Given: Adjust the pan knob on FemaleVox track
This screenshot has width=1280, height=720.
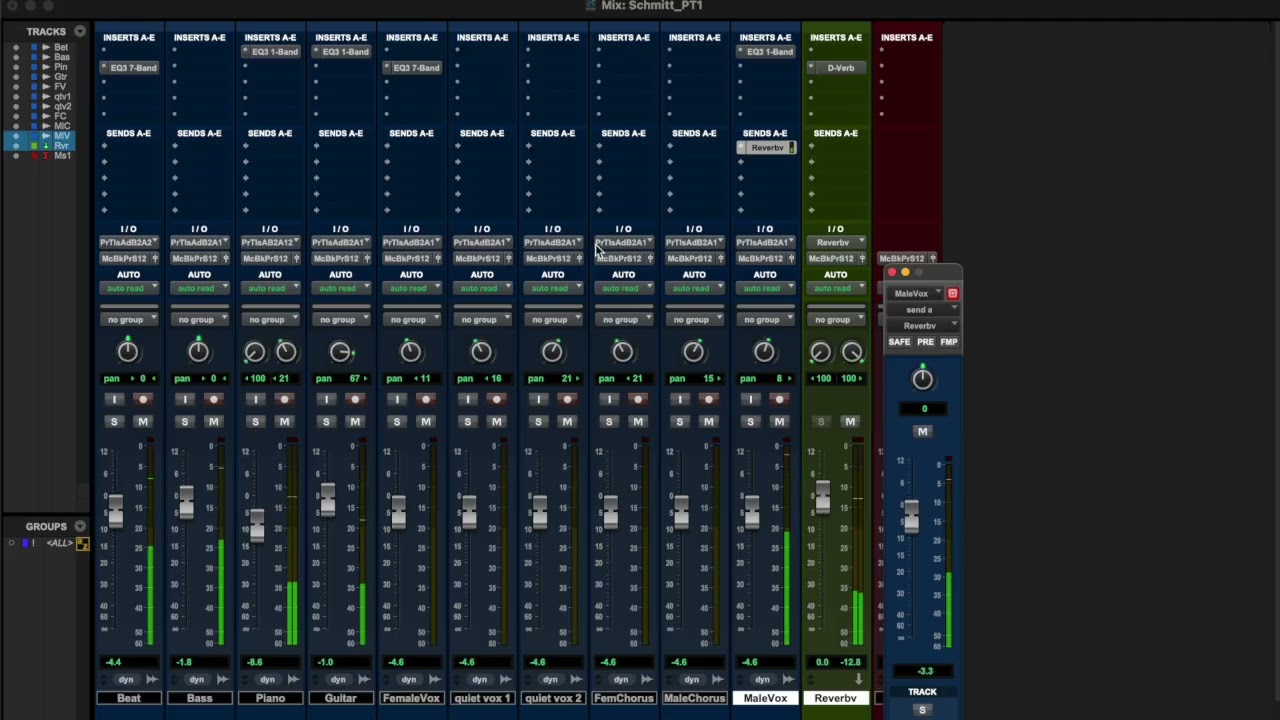Looking at the screenshot, I should [x=411, y=351].
